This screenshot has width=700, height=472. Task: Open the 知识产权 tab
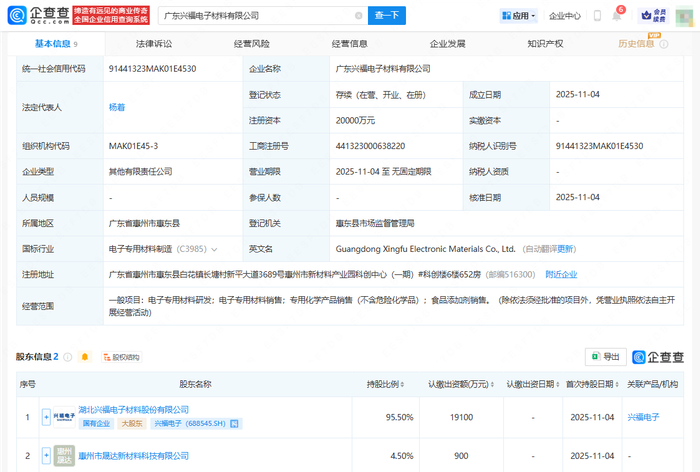pos(545,44)
